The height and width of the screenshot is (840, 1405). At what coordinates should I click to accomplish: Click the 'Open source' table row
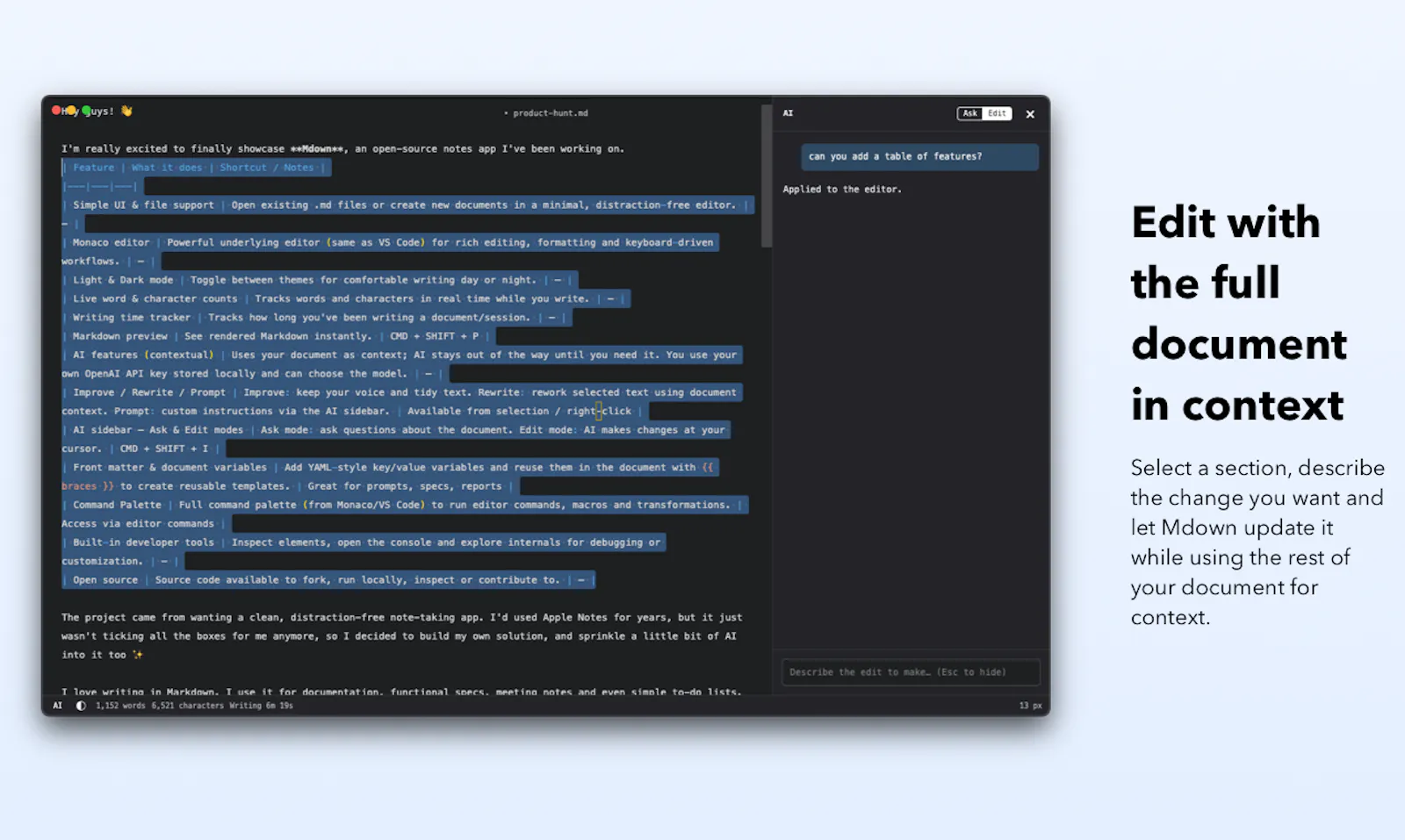coord(328,580)
